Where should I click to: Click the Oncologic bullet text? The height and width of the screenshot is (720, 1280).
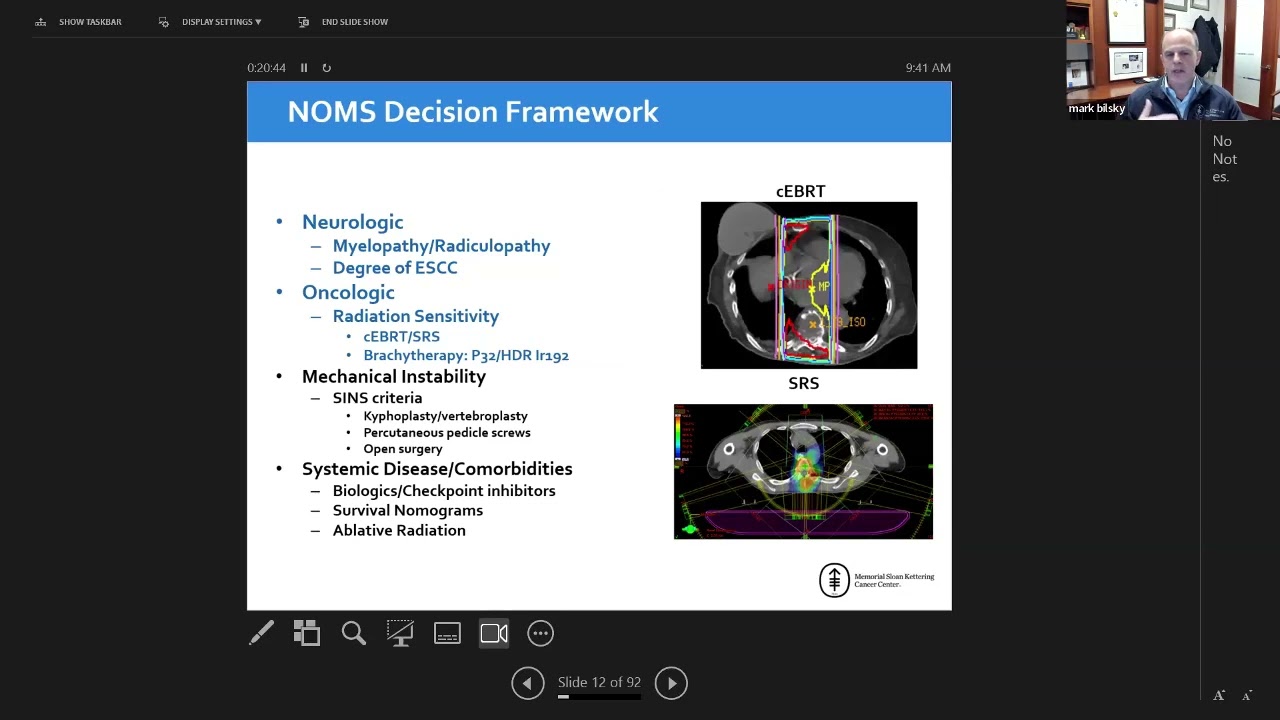348,292
